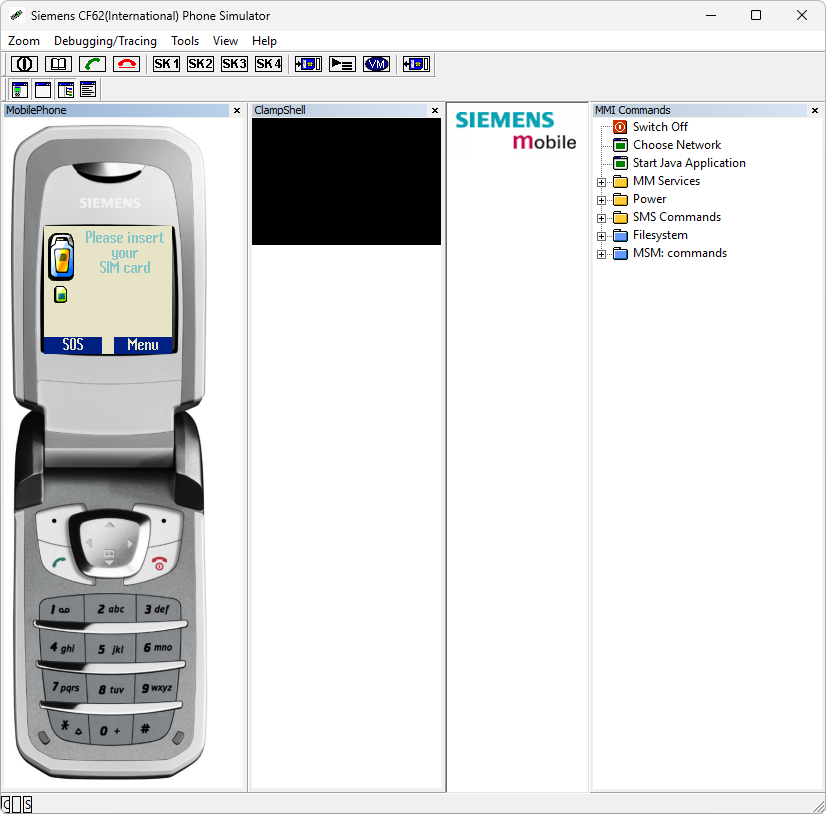Toggle the MMI Commands tree view icon
This screenshot has height=814, width=826.
coord(66,90)
